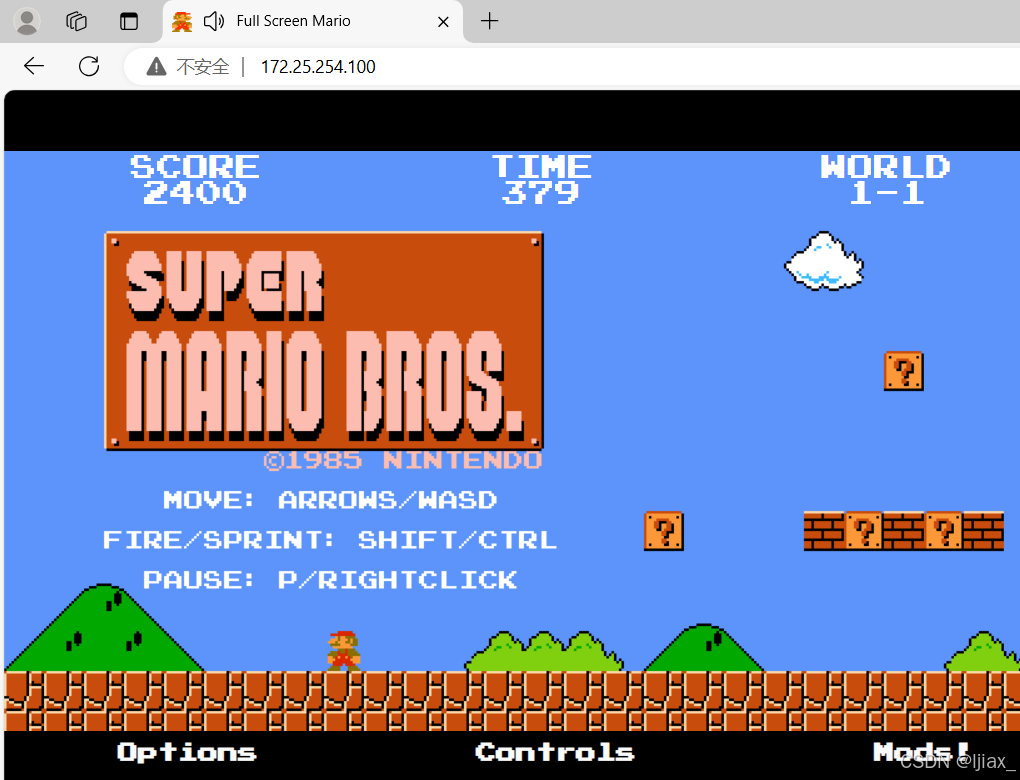Open the Controls menu in game
This screenshot has width=1020, height=780.
click(x=555, y=752)
